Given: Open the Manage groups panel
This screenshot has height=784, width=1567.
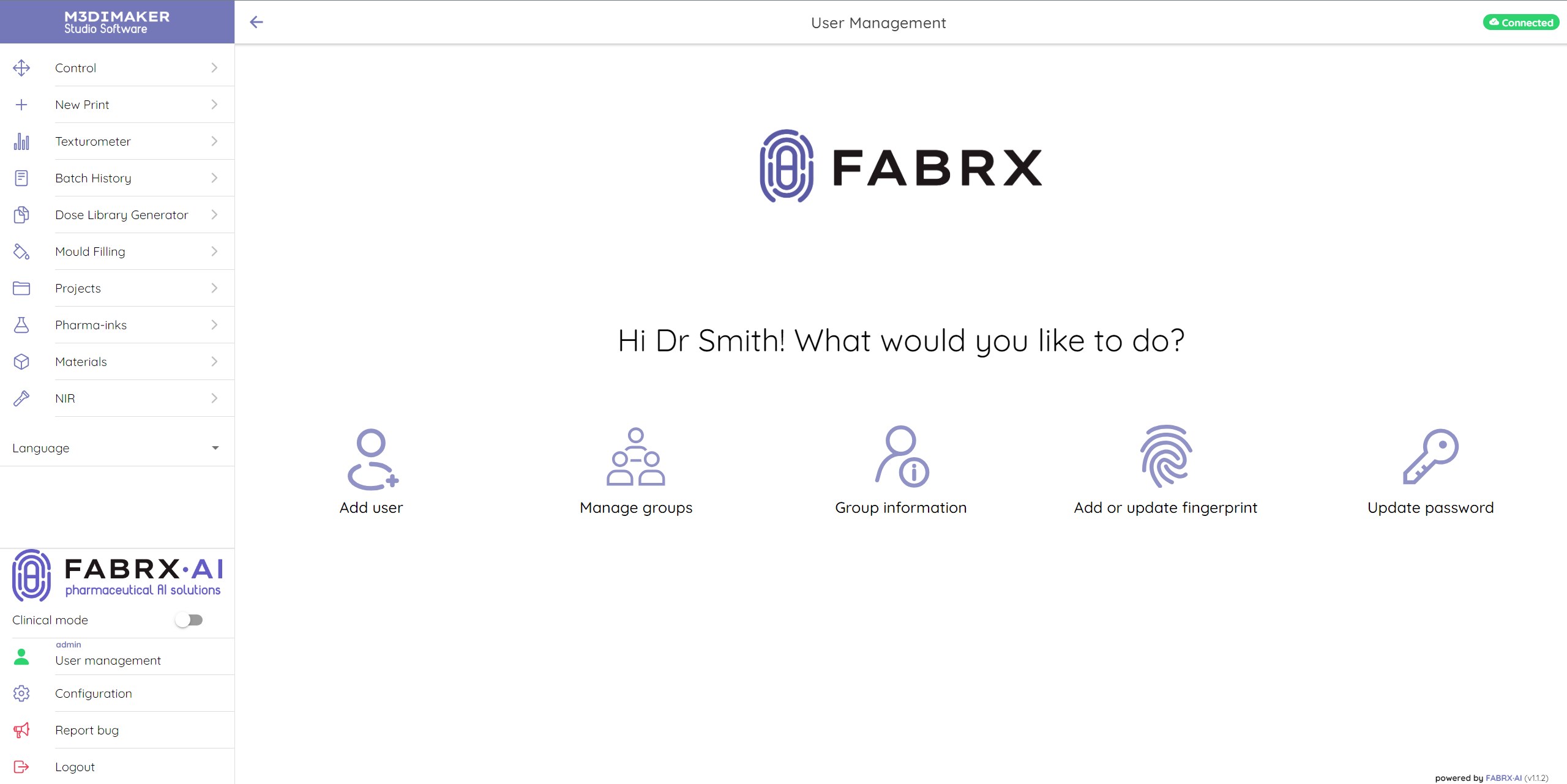Looking at the screenshot, I should [x=636, y=470].
